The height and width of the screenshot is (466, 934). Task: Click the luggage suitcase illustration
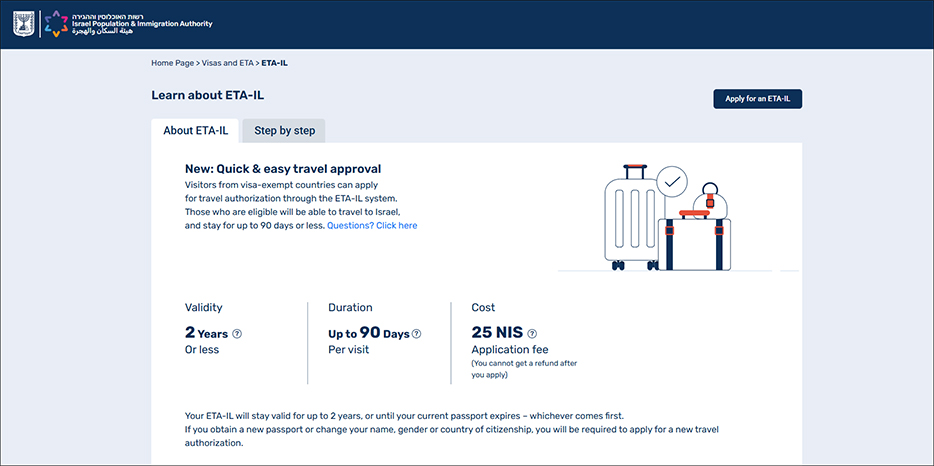point(633,218)
